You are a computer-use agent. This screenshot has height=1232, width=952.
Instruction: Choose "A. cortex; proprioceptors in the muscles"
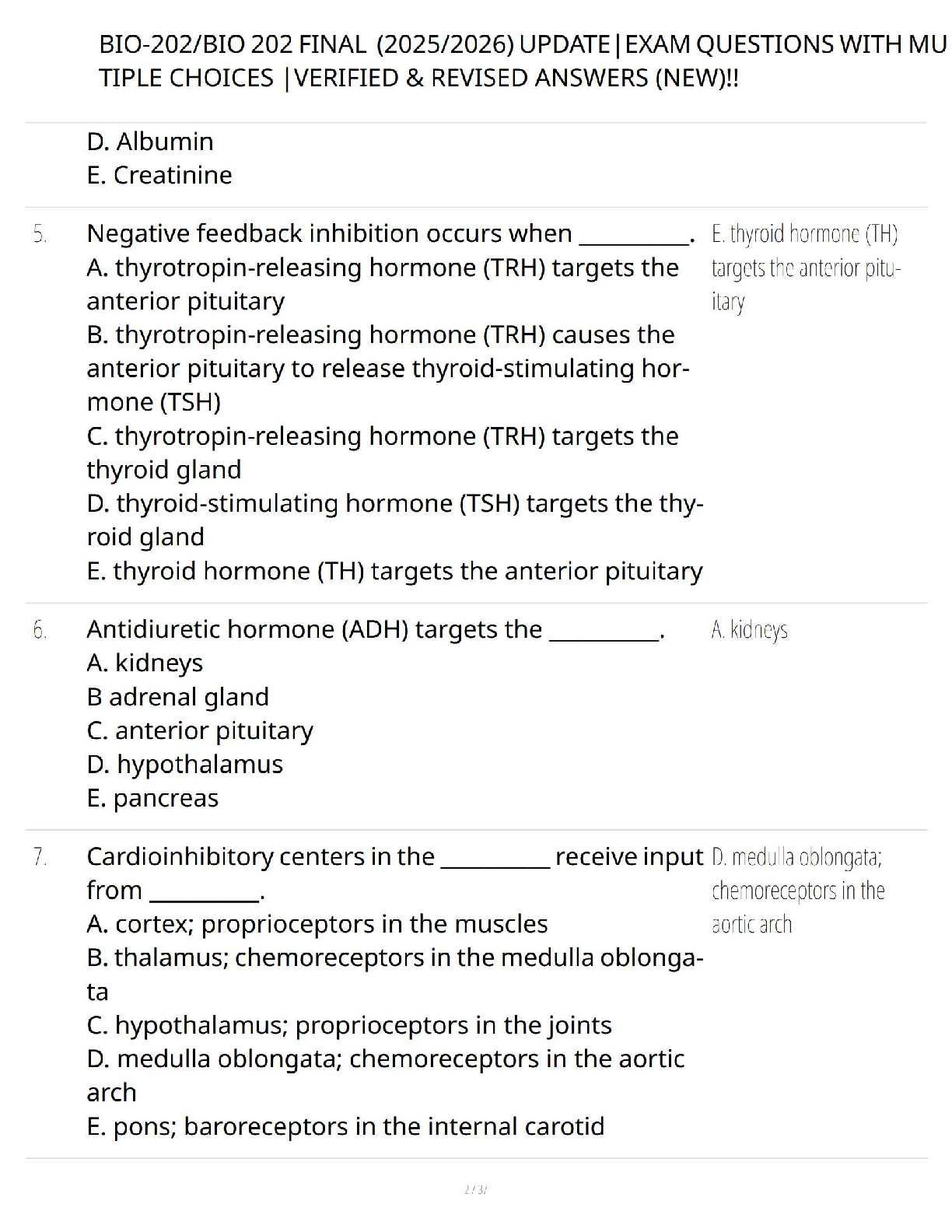(317, 924)
